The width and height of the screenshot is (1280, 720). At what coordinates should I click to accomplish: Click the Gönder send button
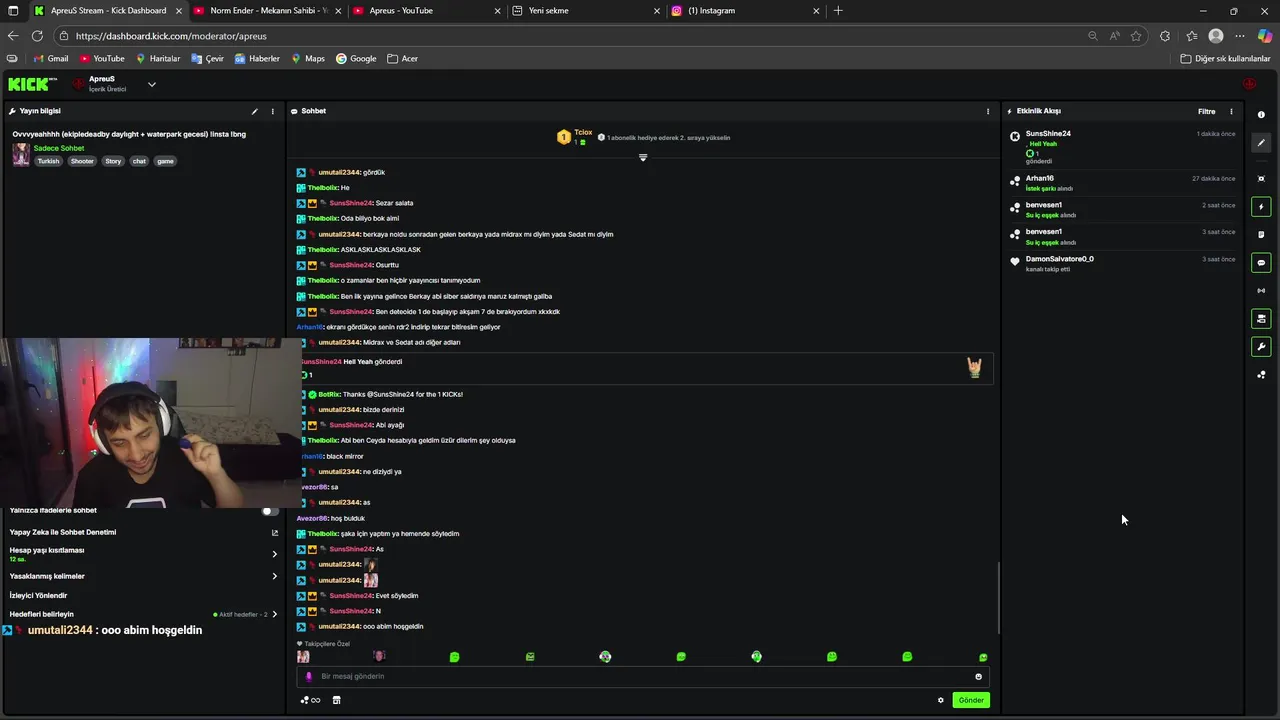pyautogui.click(x=971, y=700)
